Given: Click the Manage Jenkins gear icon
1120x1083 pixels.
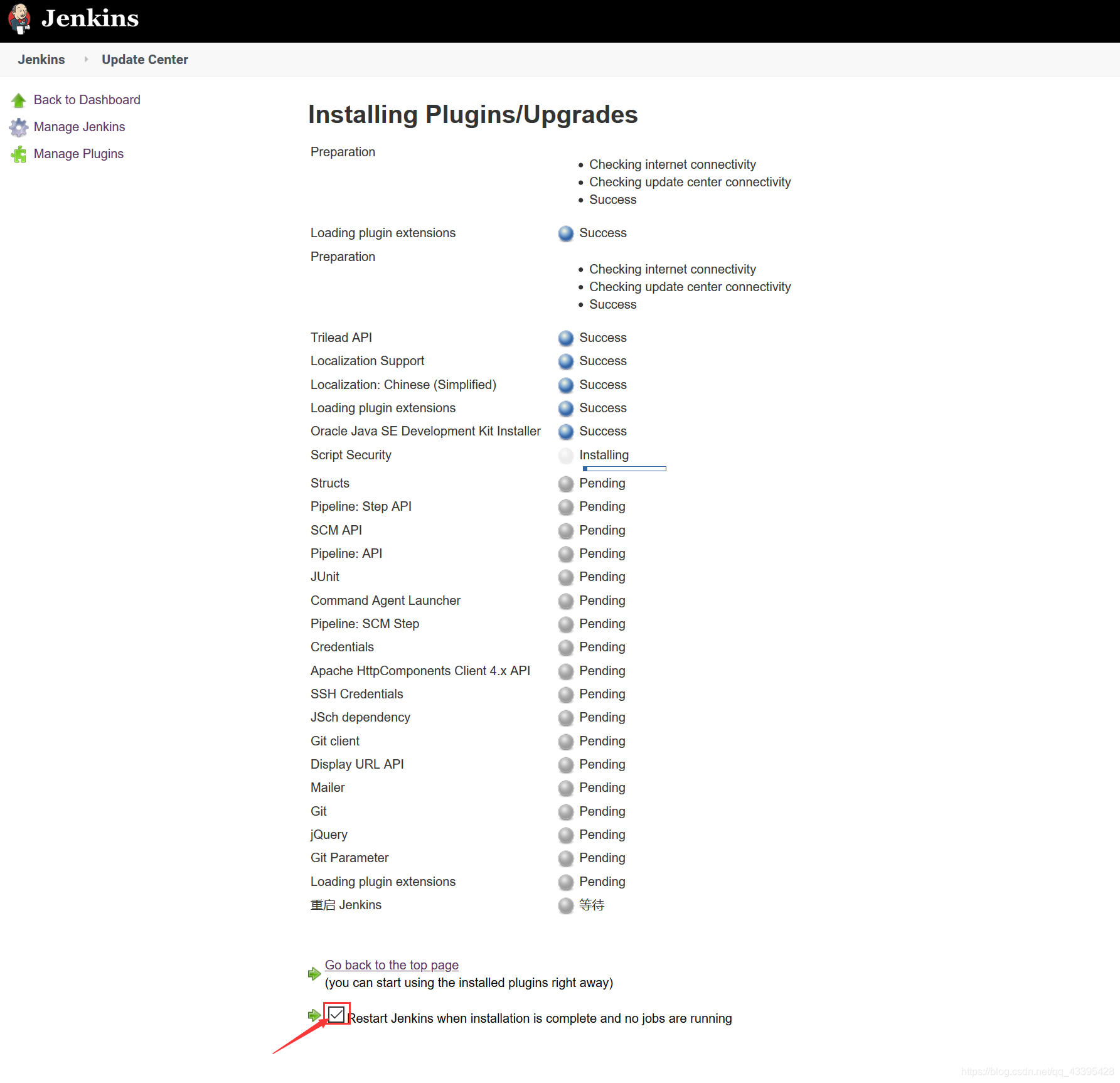Looking at the screenshot, I should pos(19,127).
